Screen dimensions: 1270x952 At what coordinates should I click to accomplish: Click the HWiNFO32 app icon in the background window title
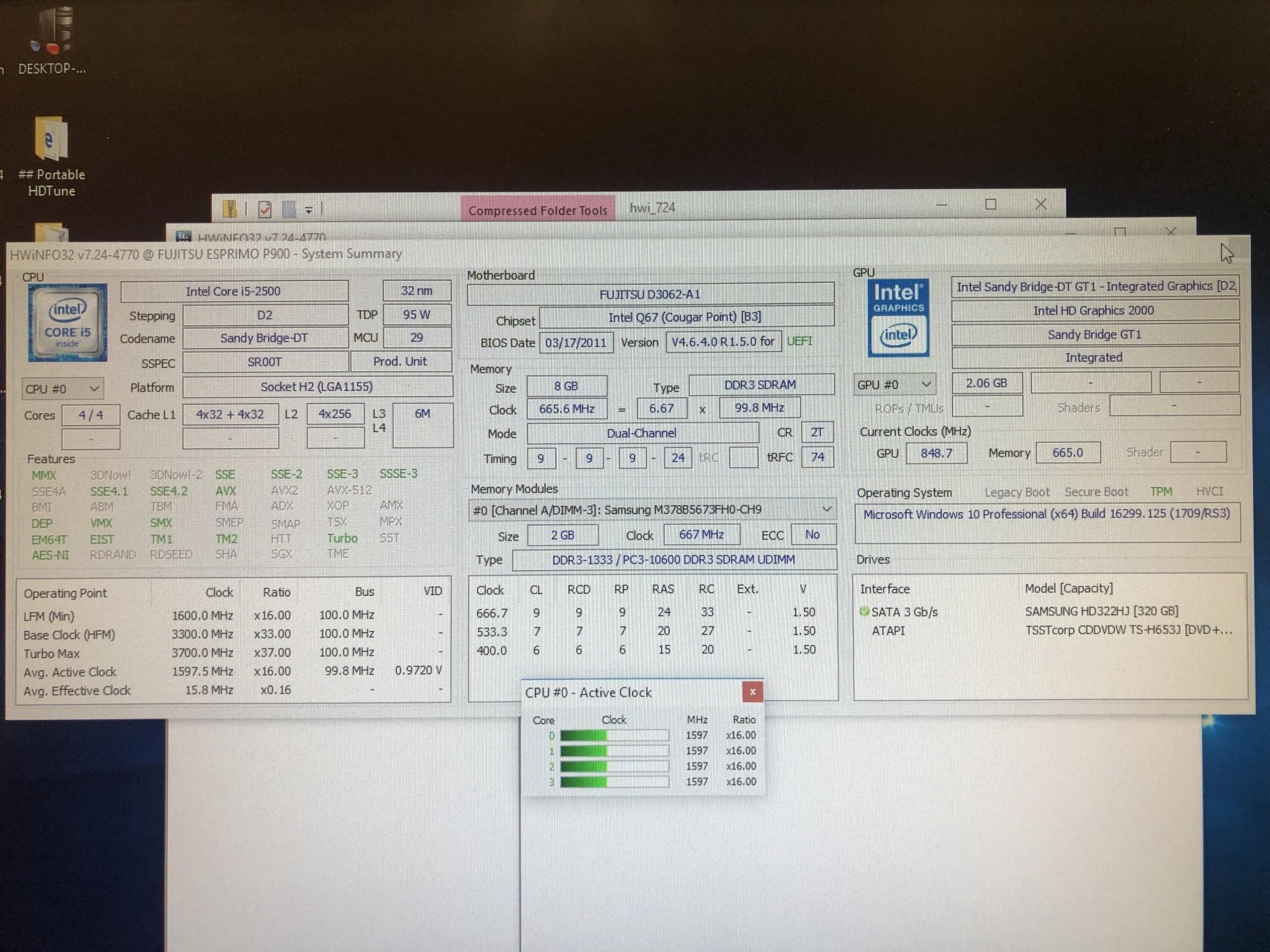tap(183, 237)
